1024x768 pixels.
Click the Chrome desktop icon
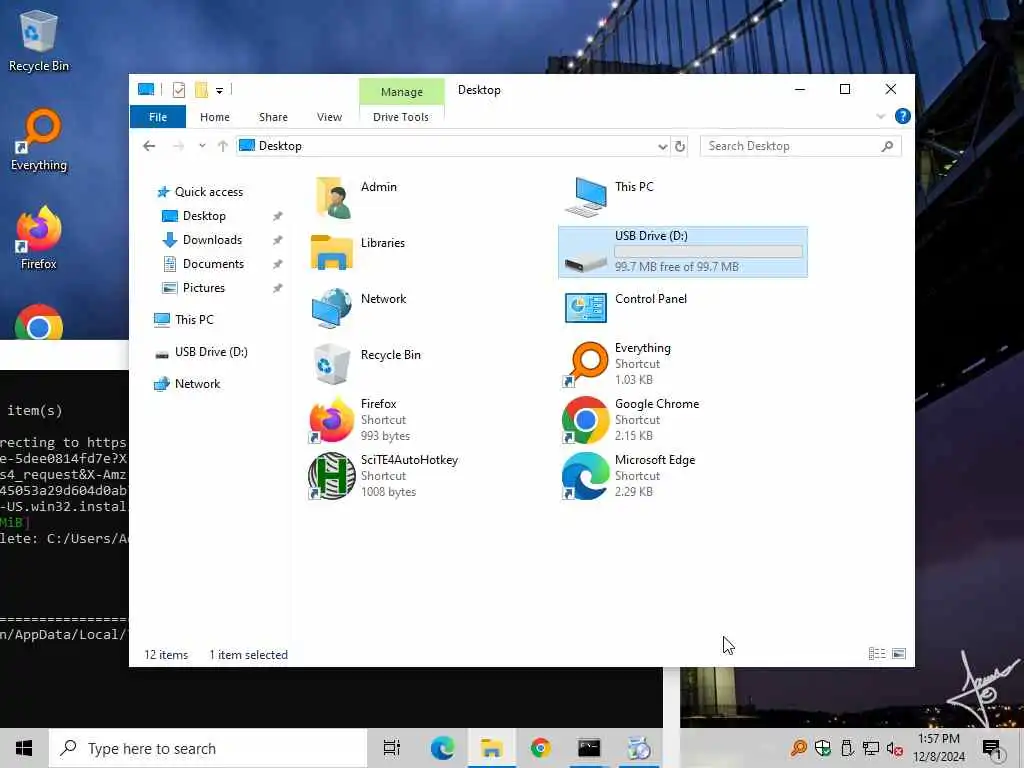point(39,323)
